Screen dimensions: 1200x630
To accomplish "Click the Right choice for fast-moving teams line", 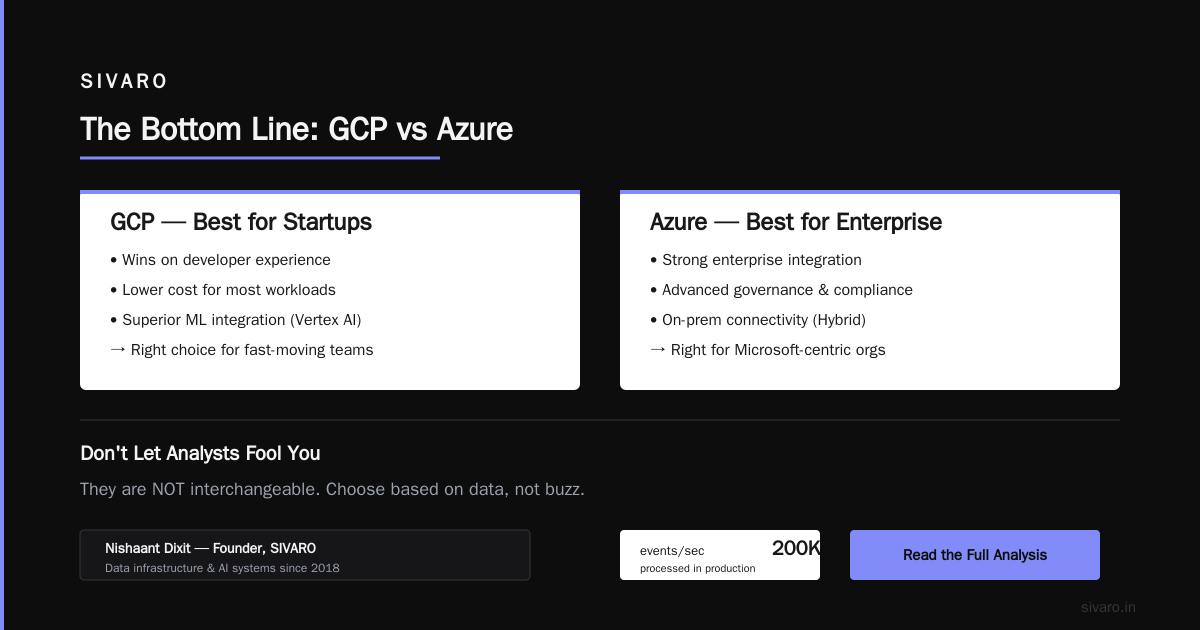I will [x=242, y=350].
